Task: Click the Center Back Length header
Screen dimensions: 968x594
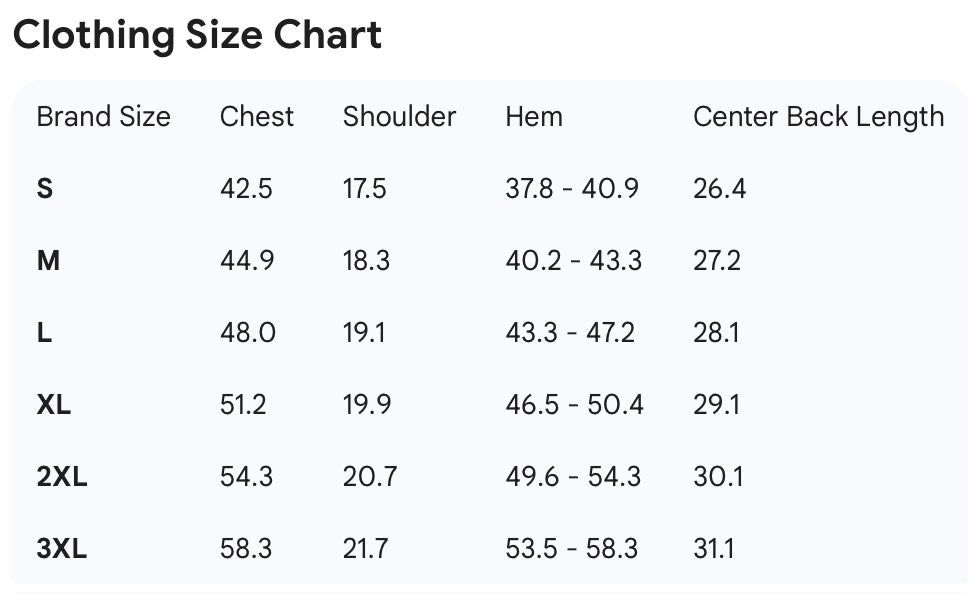Action: click(818, 117)
